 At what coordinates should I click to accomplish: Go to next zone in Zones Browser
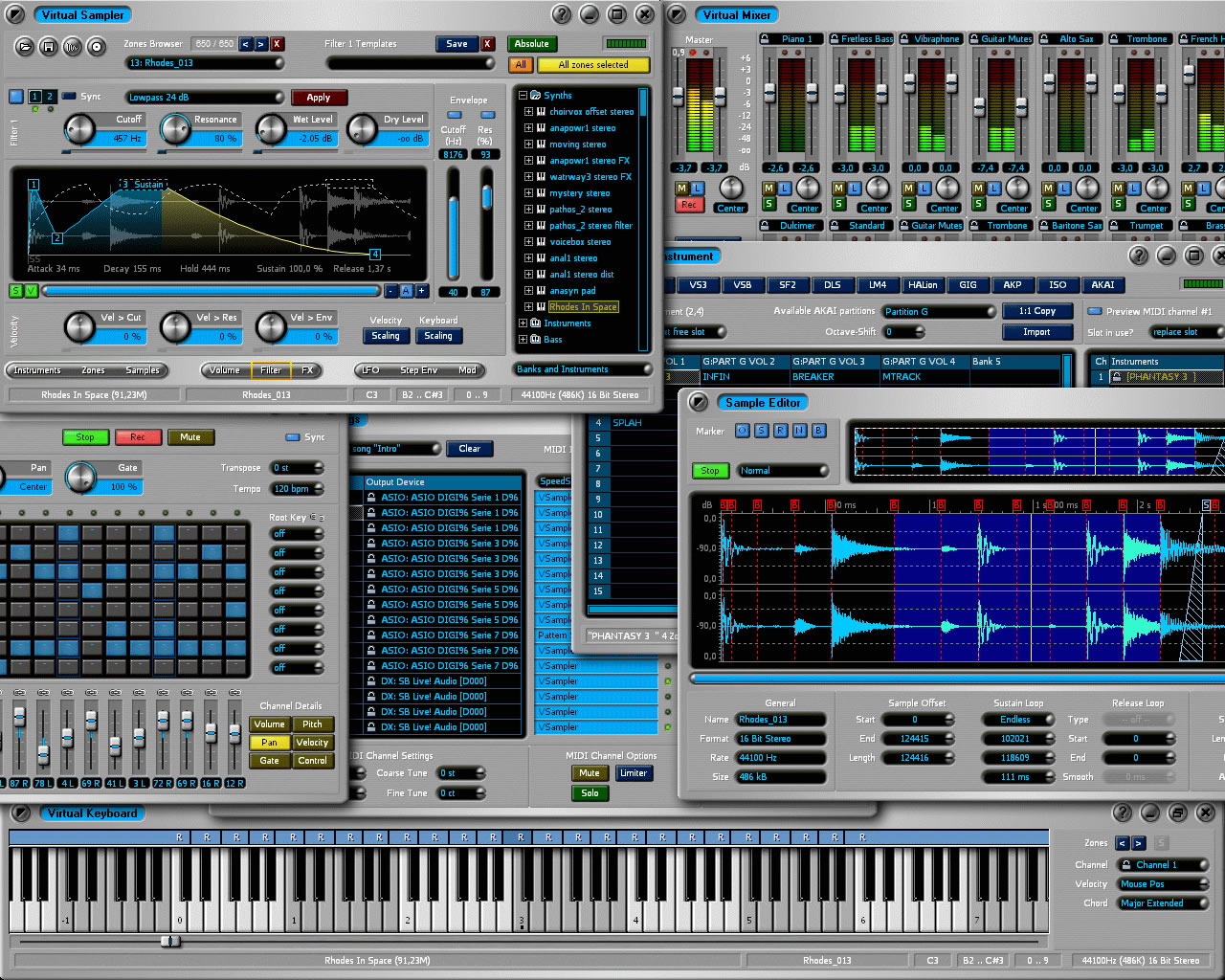coord(260,44)
